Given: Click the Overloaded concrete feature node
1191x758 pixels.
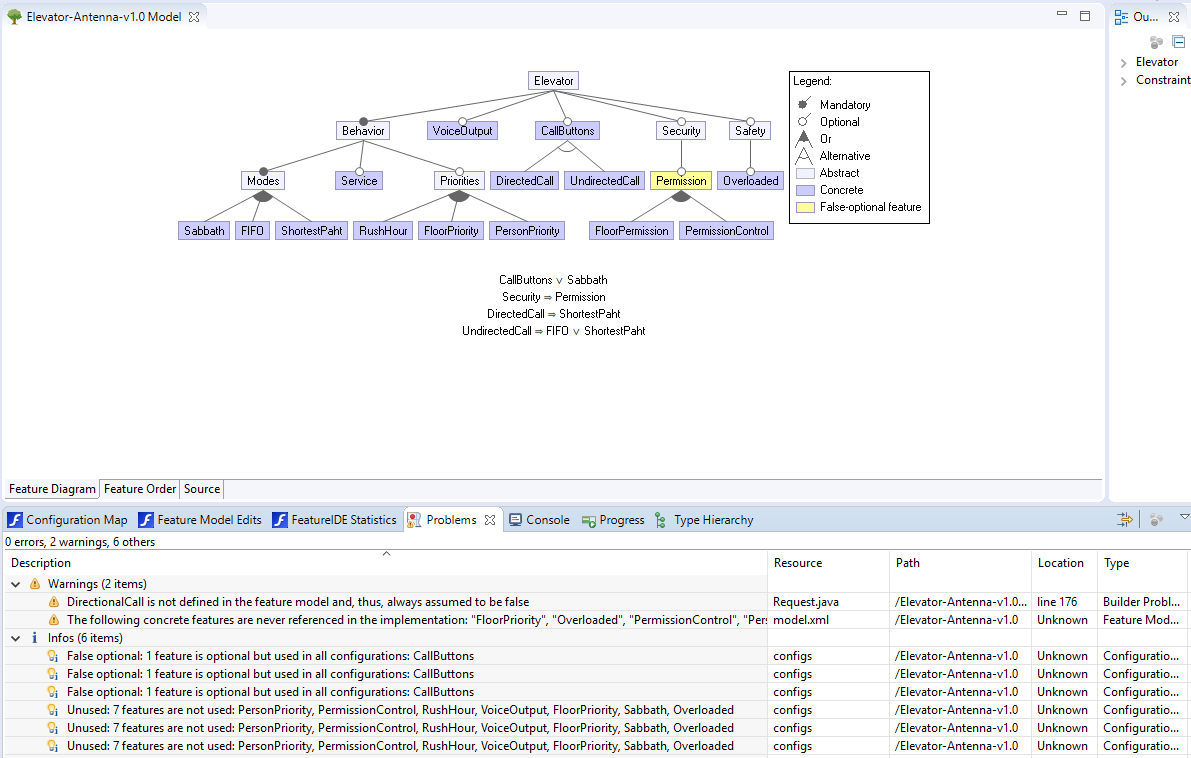Looking at the screenshot, I should click(x=750, y=180).
